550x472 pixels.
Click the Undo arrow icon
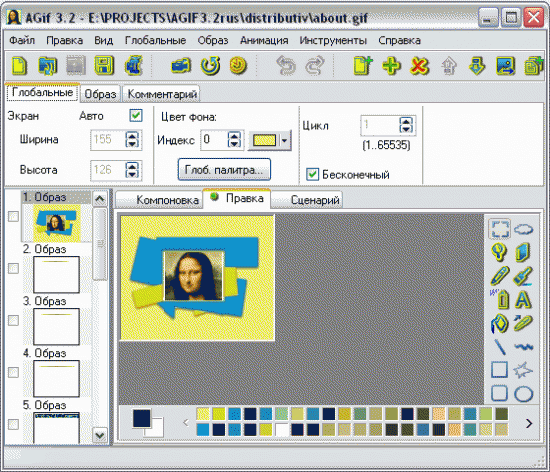(286, 66)
